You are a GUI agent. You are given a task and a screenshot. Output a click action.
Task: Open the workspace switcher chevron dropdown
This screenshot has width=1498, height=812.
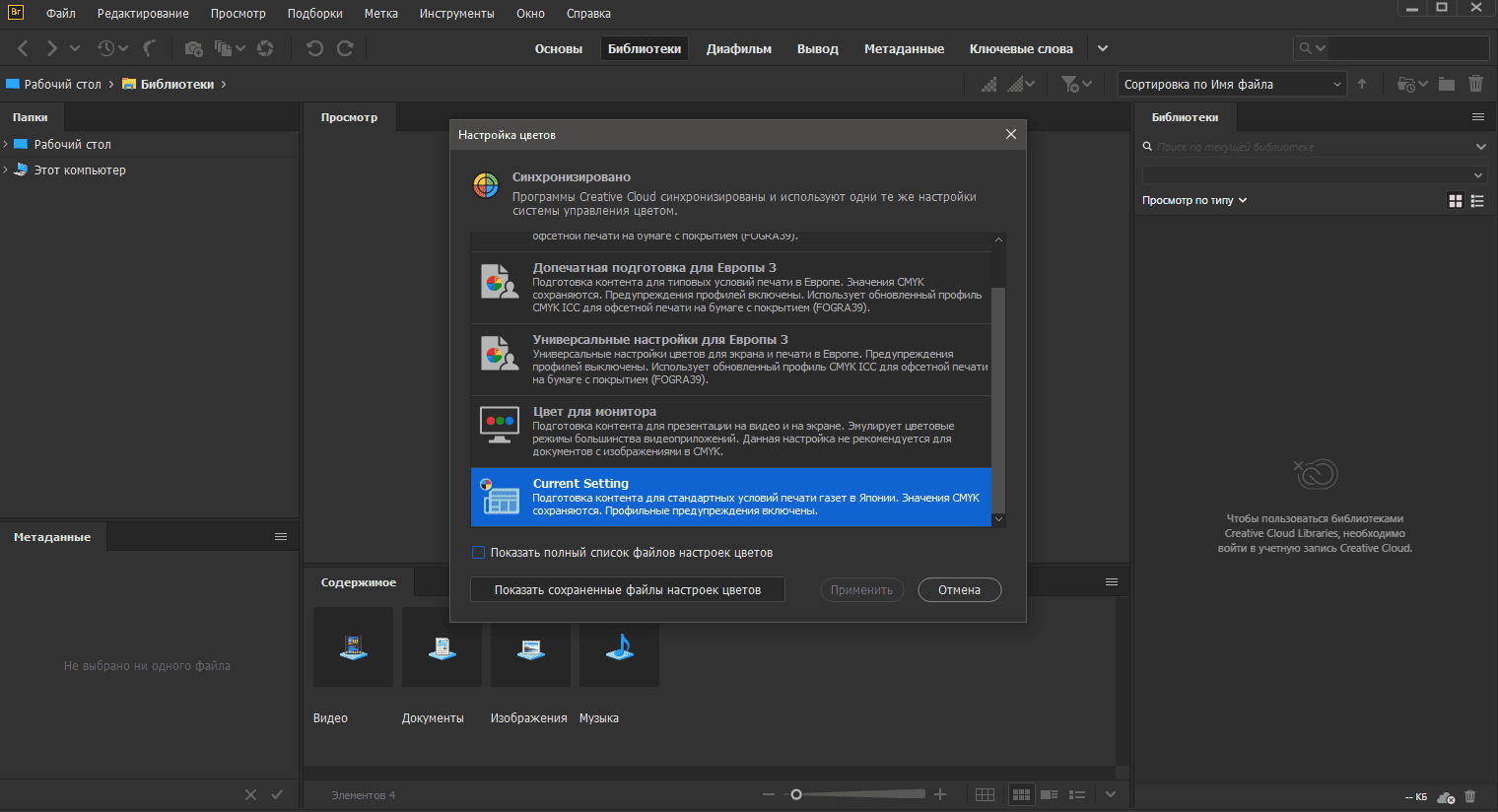tap(1103, 48)
